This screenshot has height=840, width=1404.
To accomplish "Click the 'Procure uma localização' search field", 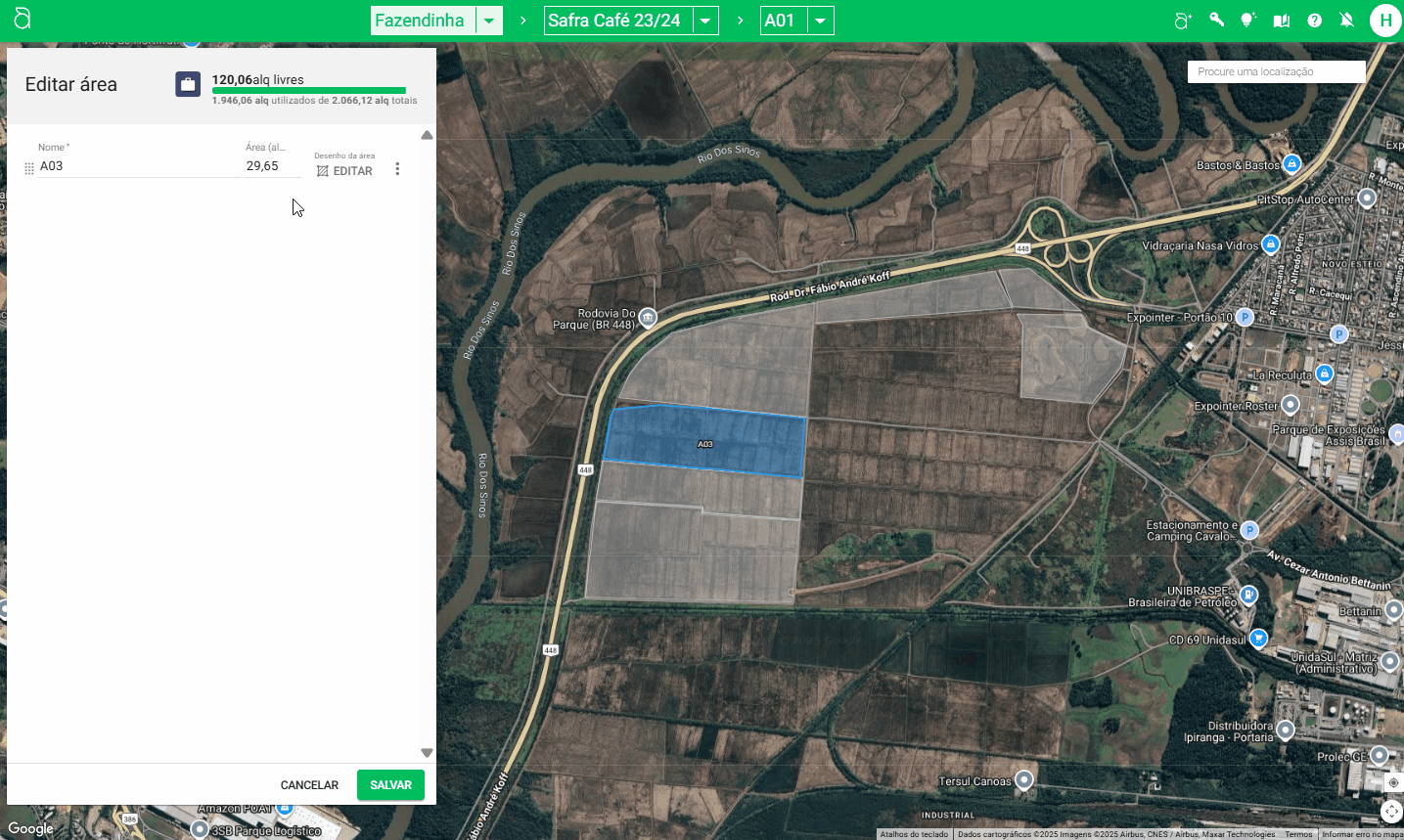I will [x=1275, y=70].
